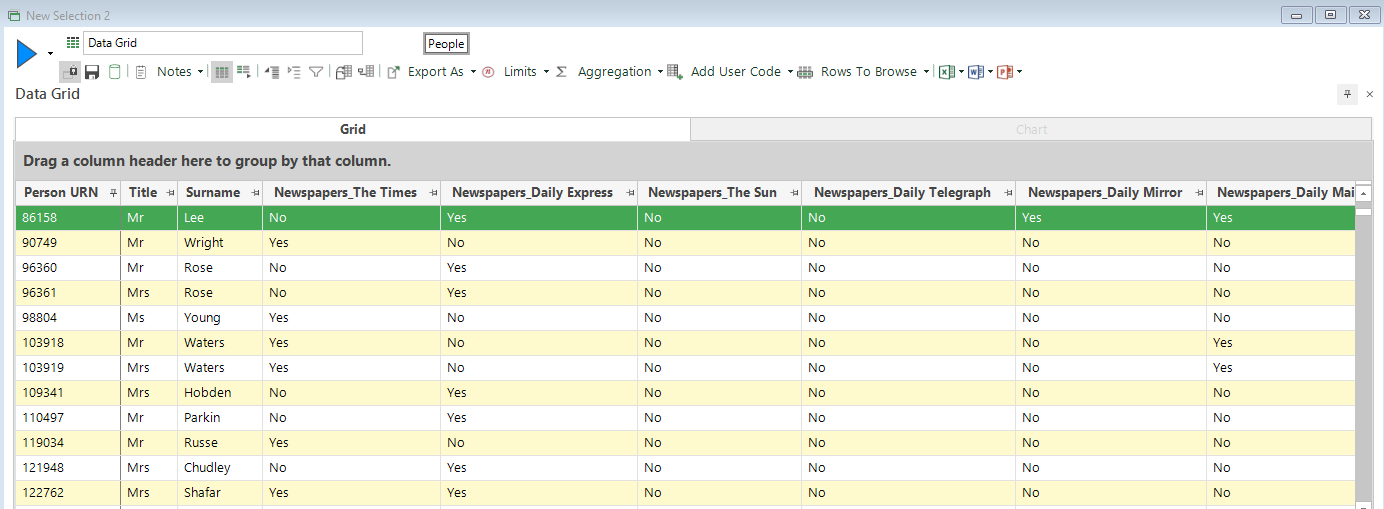Pin the Data Grid panel
The image size is (1384, 509).
pos(1347,94)
